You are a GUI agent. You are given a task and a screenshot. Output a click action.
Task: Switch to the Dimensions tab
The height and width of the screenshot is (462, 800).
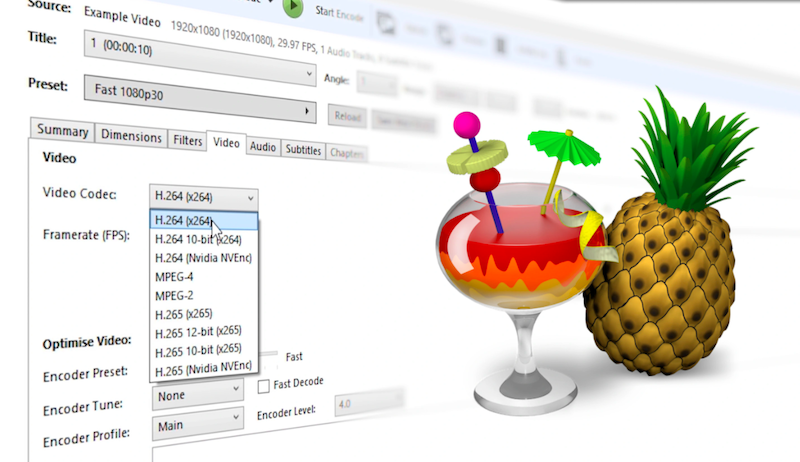[131, 136]
